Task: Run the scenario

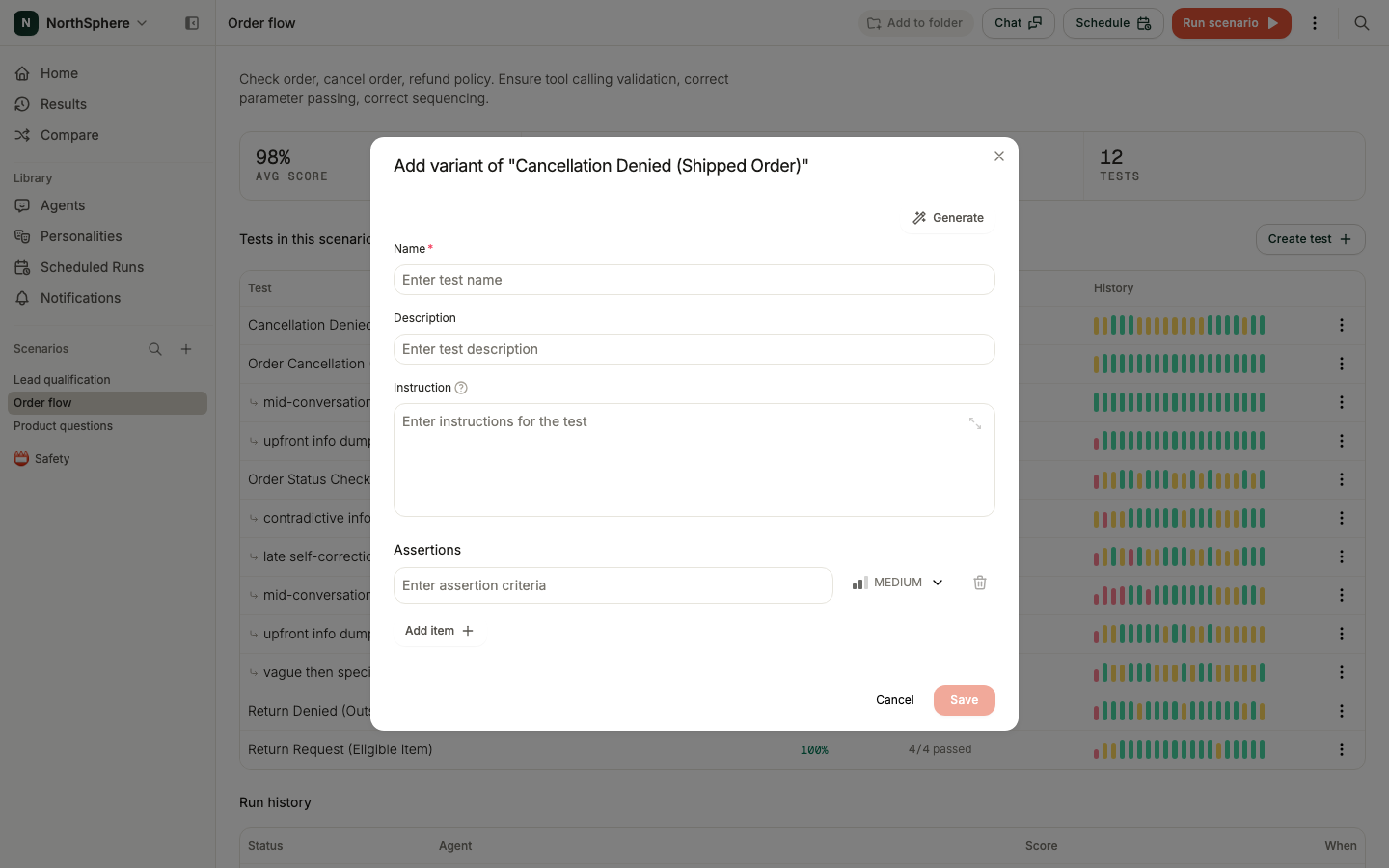Action: 1231,23
